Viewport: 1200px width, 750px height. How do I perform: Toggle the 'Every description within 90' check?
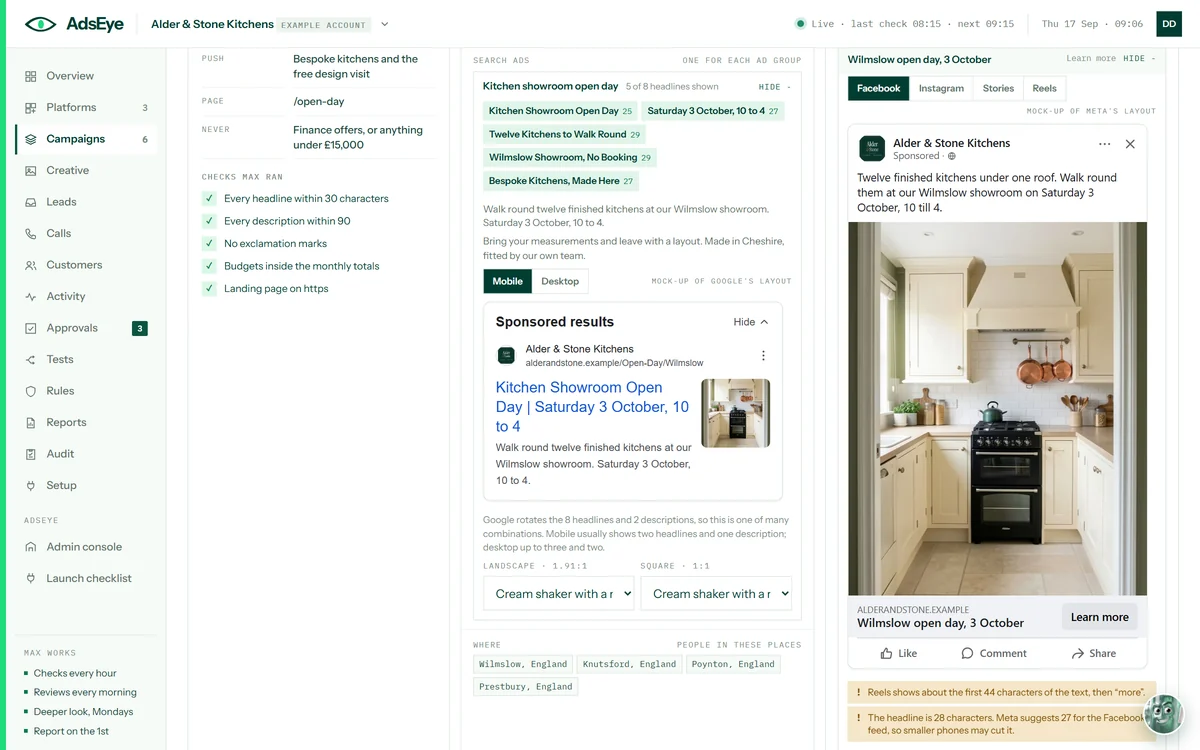click(x=209, y=221)
